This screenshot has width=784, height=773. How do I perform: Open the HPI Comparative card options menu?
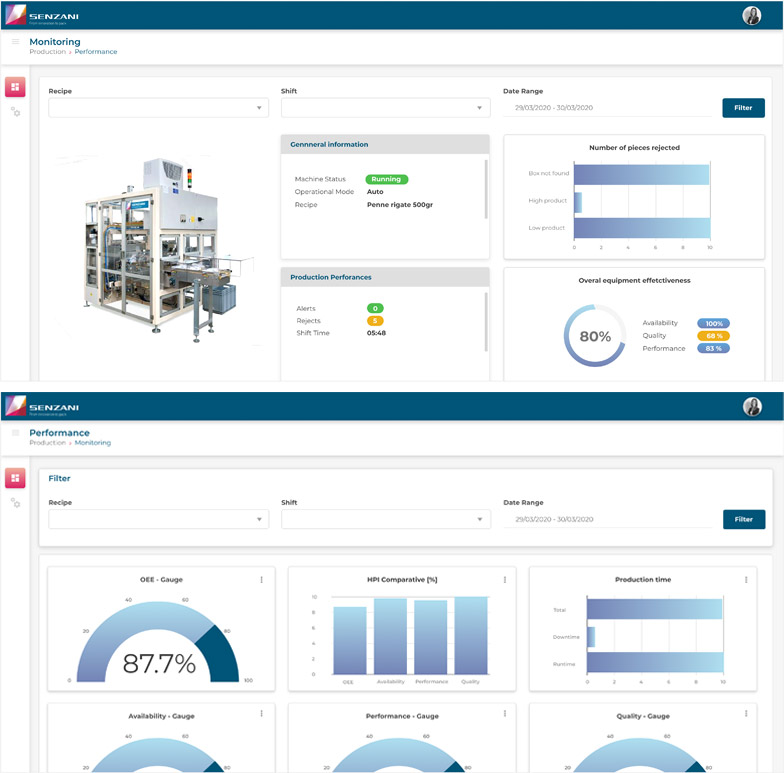click(505, 580)
